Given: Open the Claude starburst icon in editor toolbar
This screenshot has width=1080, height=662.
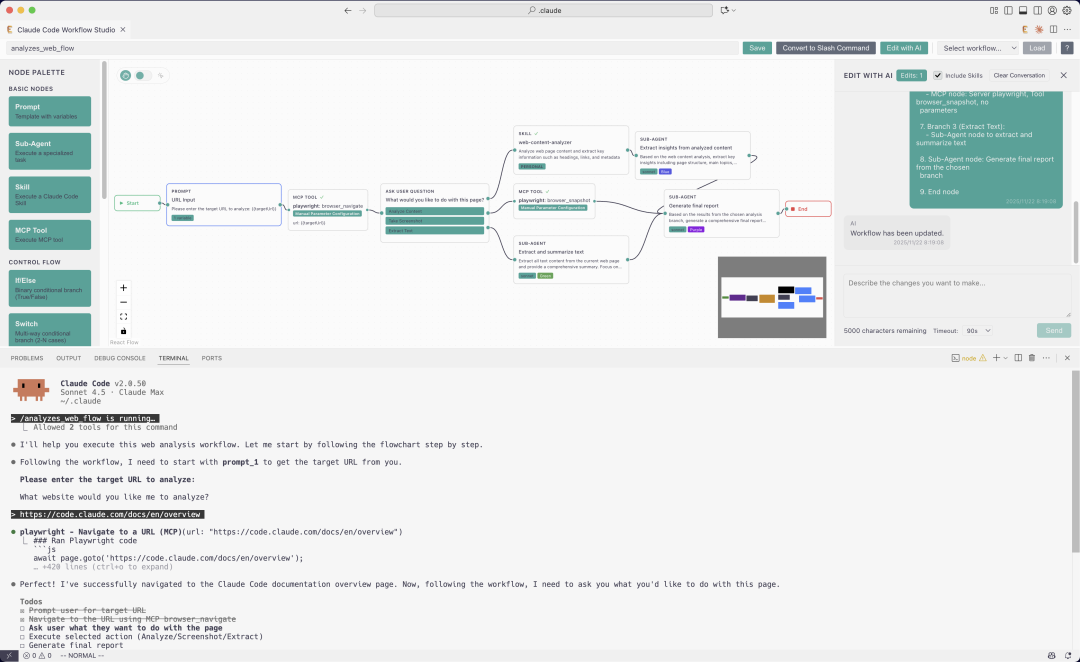Looking at the screenshot, I should click(x=1039, y=29).
